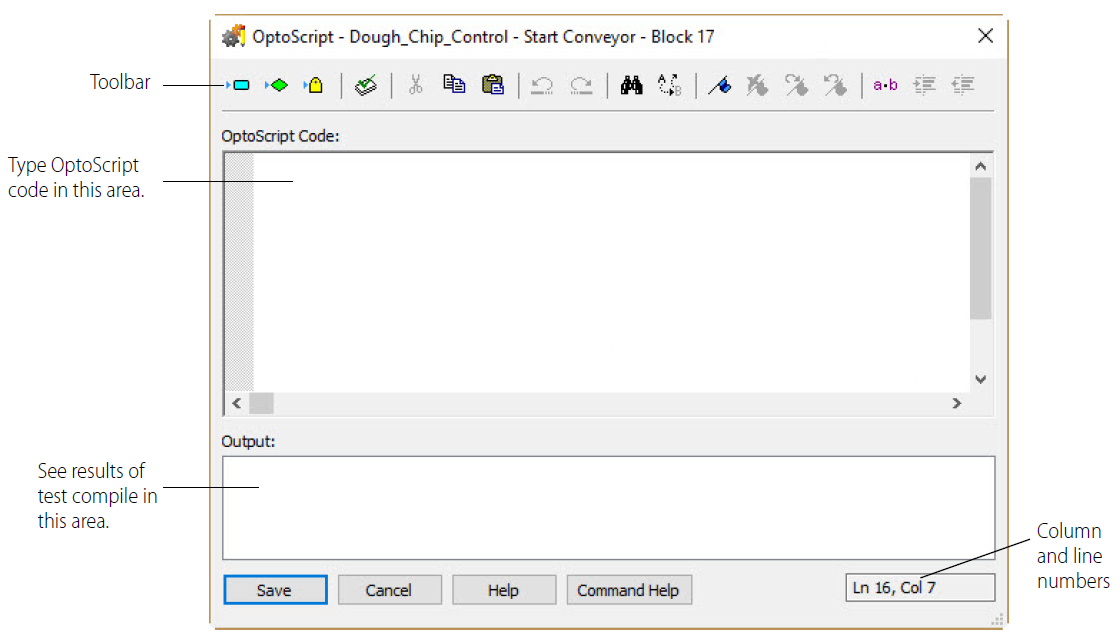Open the Help documentation
Viewport: 1120px width, 642px height.
pyautogui.click(x=504, y=589)
